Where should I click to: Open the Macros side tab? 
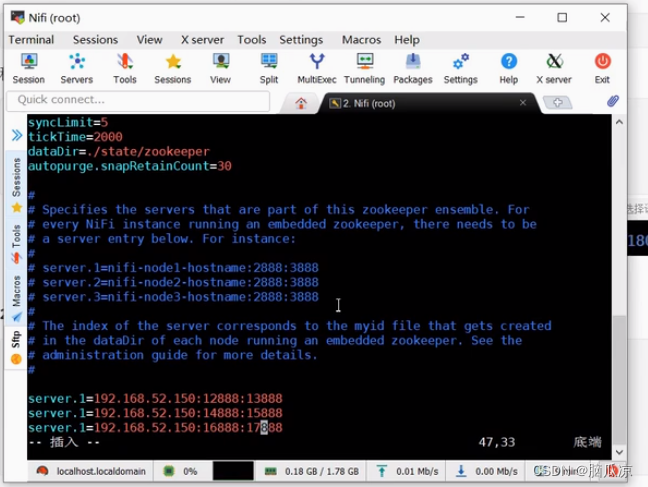pos(16,298)
